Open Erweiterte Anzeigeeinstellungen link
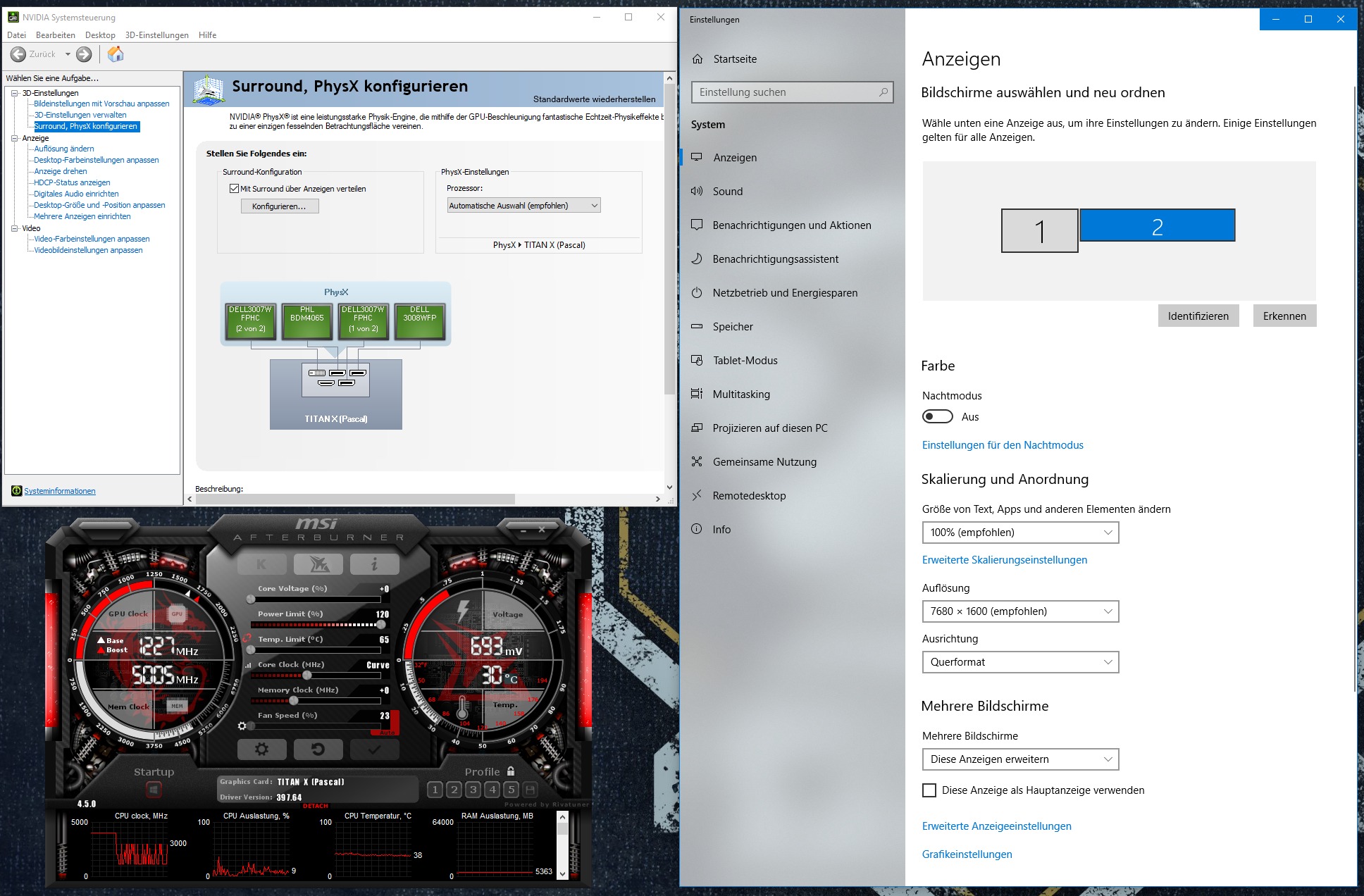 pyautogui.click(x=996, y=826)
